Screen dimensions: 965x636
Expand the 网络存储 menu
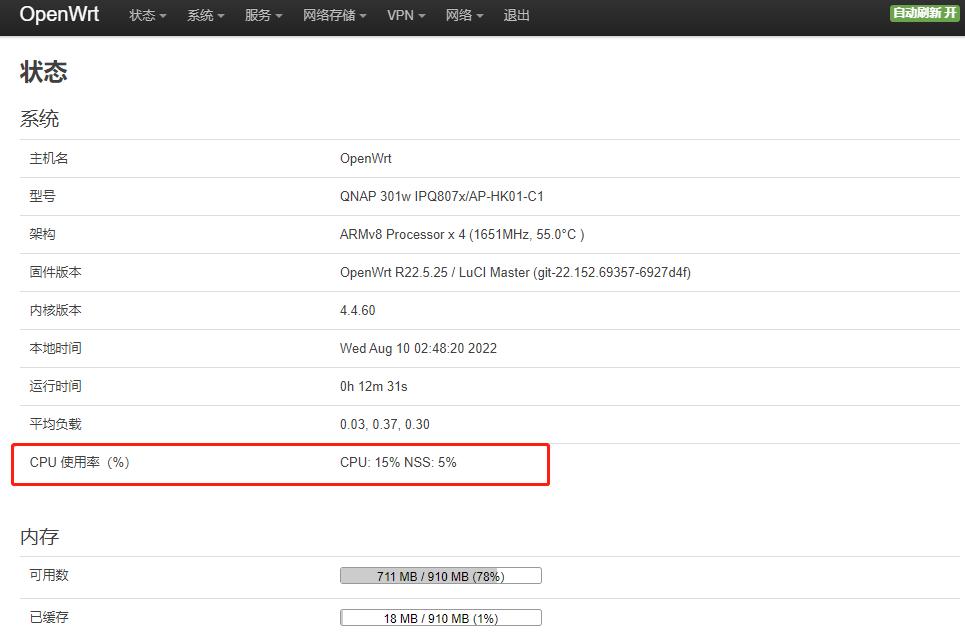(334, 15)
